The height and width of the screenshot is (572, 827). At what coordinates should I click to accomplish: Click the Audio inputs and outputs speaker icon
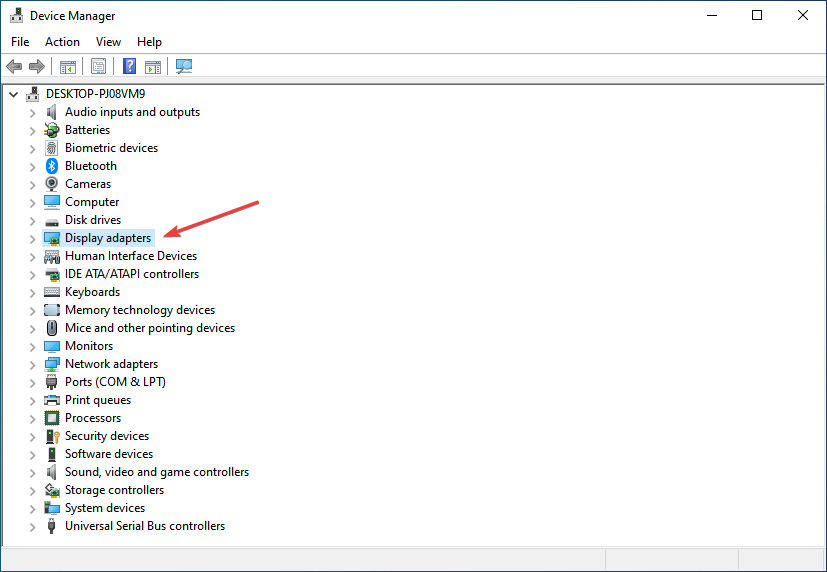[x=52, y=112]
